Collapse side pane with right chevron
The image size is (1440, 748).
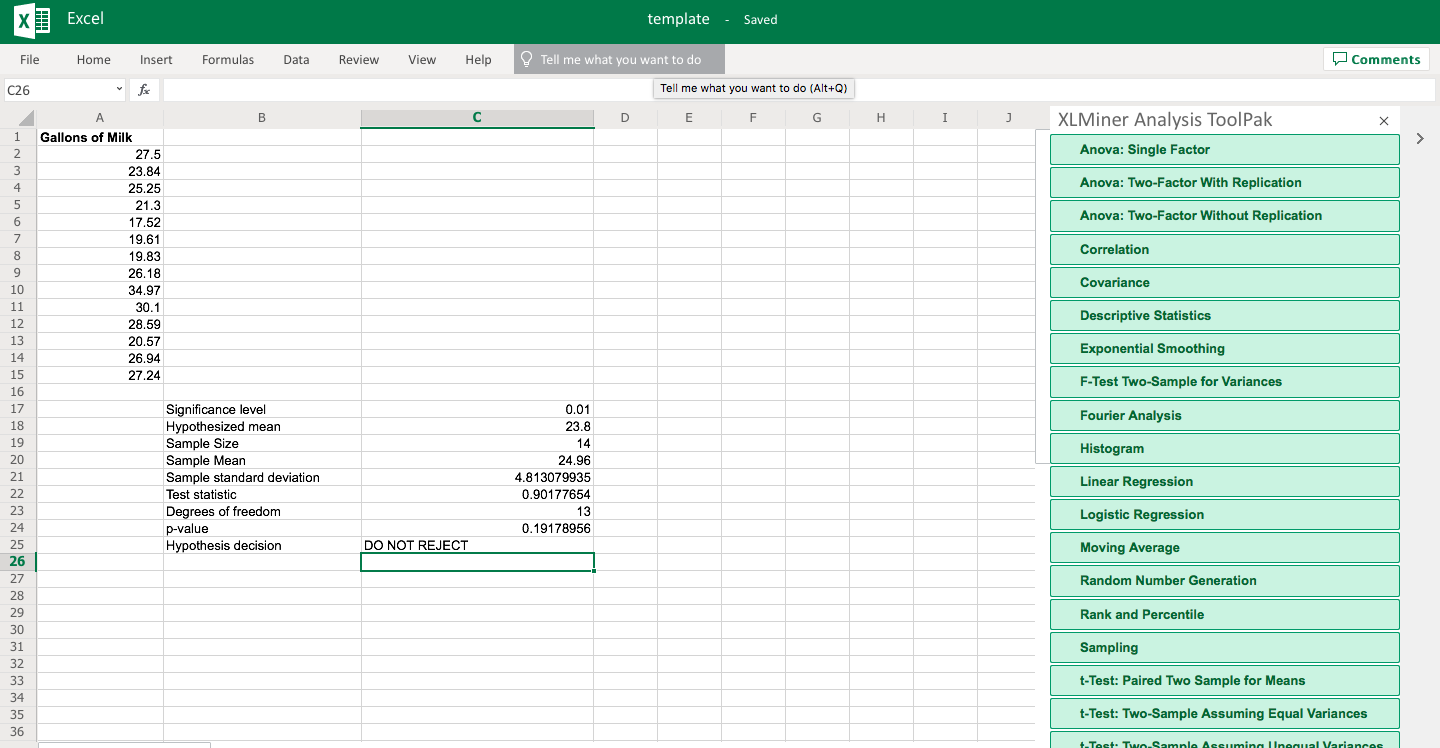coord(1419,140)
